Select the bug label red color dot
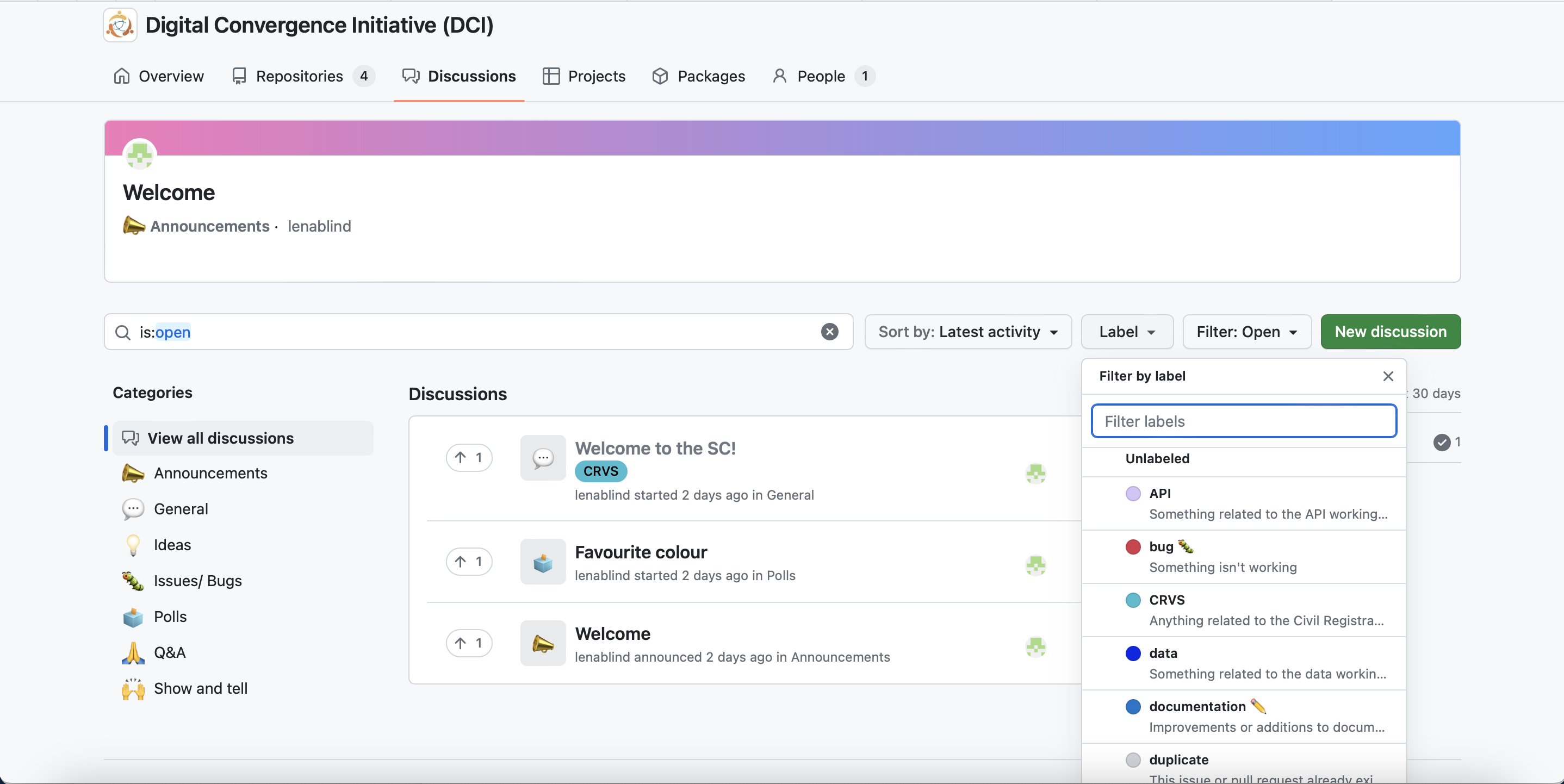 click(x=1132, y=547)
